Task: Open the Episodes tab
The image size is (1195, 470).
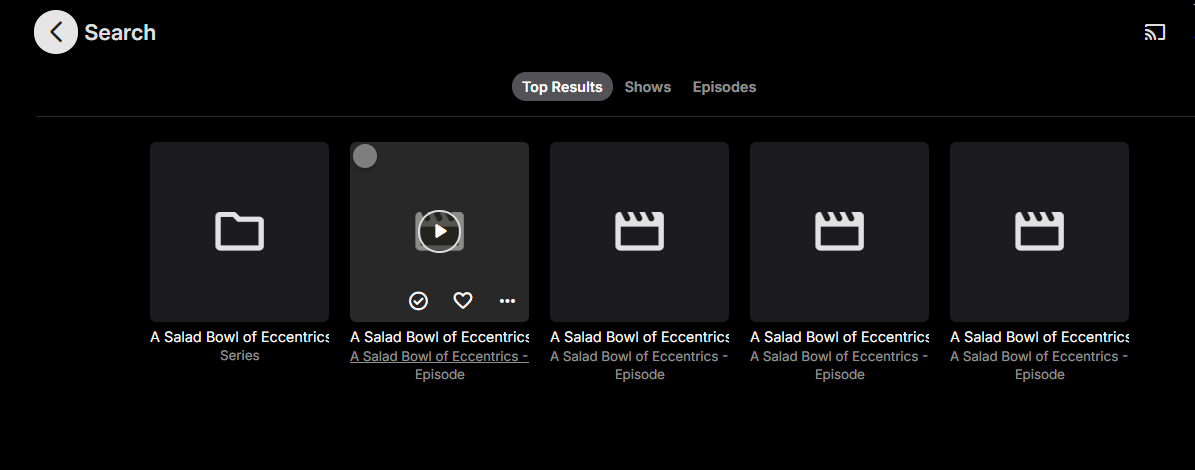Action: 724,87
